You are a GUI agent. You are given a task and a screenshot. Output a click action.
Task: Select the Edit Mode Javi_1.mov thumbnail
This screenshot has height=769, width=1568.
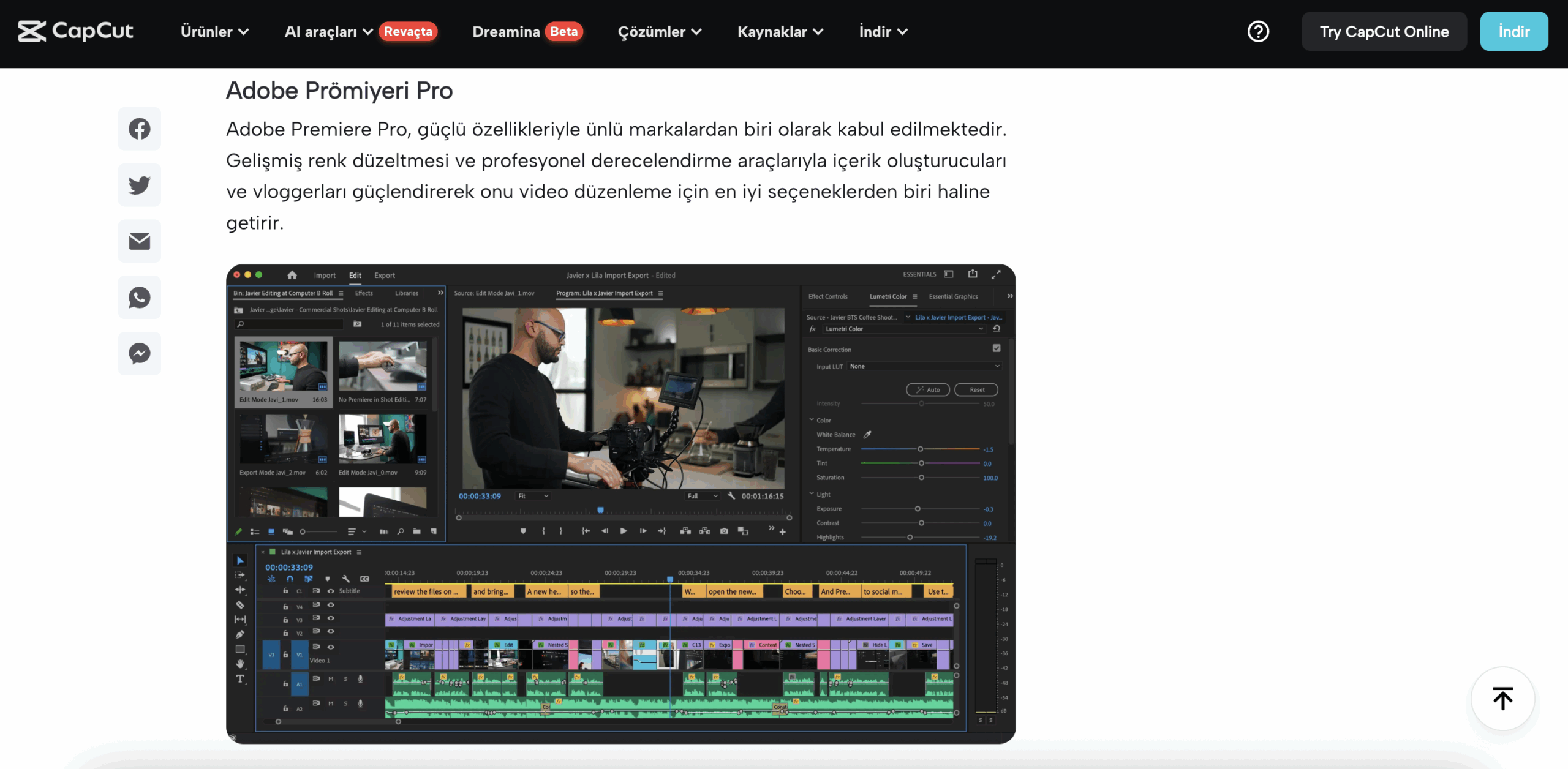pos(283,366)
